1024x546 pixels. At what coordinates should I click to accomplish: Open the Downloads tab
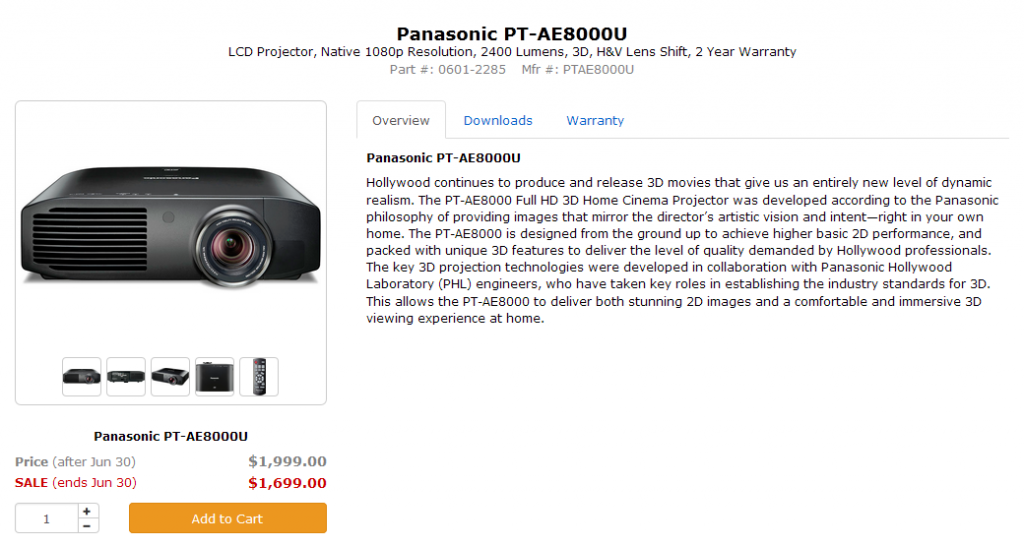coord(498,120)
